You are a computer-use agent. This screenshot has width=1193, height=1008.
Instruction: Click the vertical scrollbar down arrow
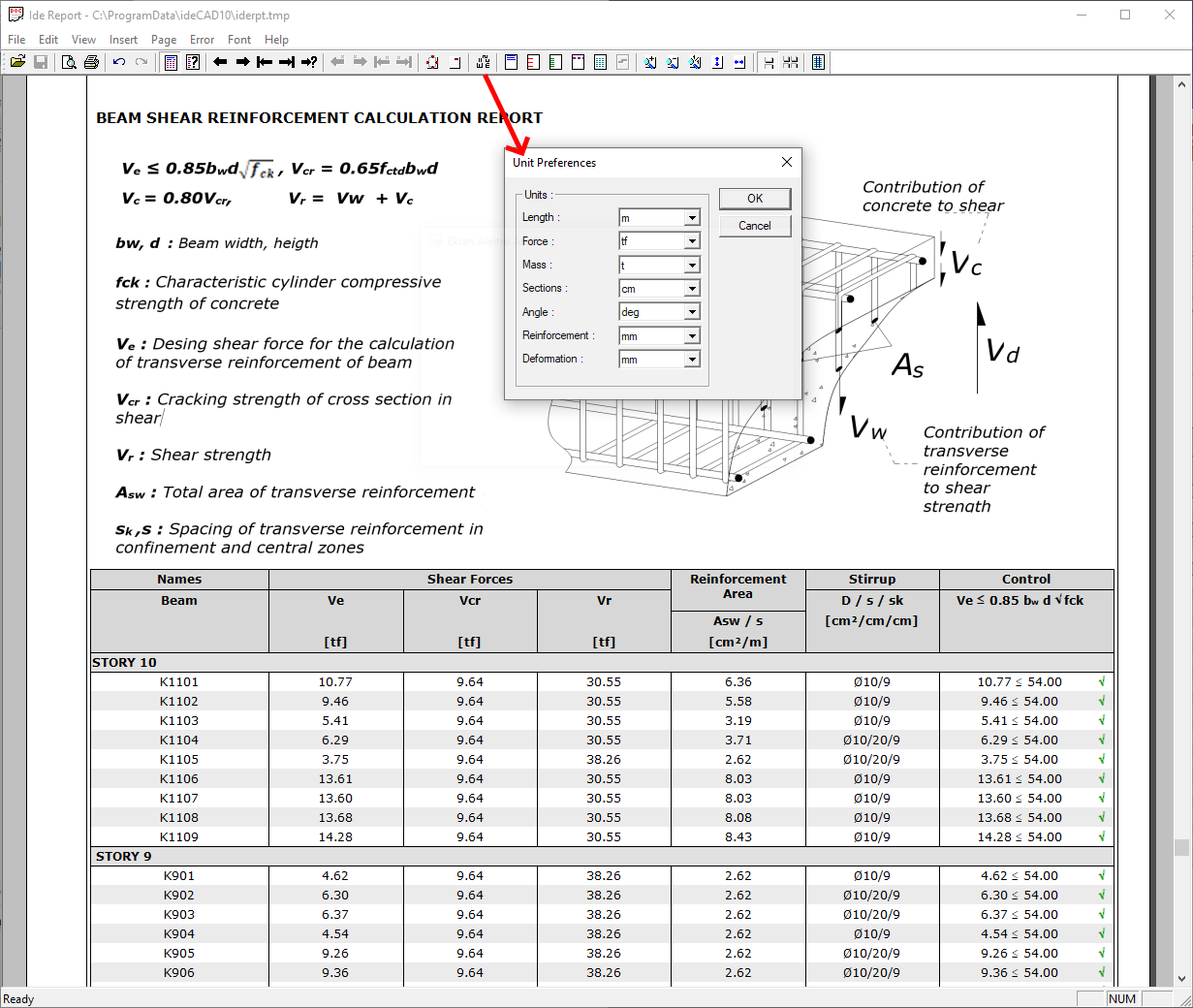[x=1181, y=979]
